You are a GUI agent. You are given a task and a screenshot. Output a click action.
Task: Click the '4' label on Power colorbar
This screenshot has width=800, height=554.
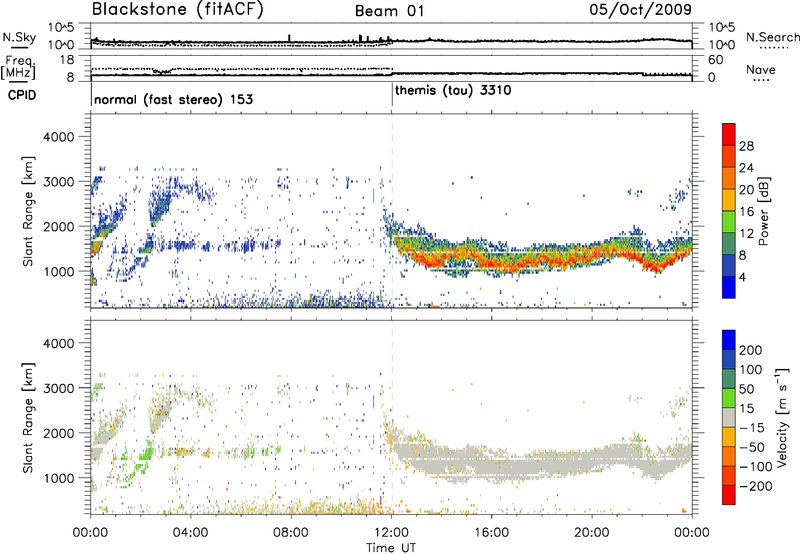[x=743, y=277]
